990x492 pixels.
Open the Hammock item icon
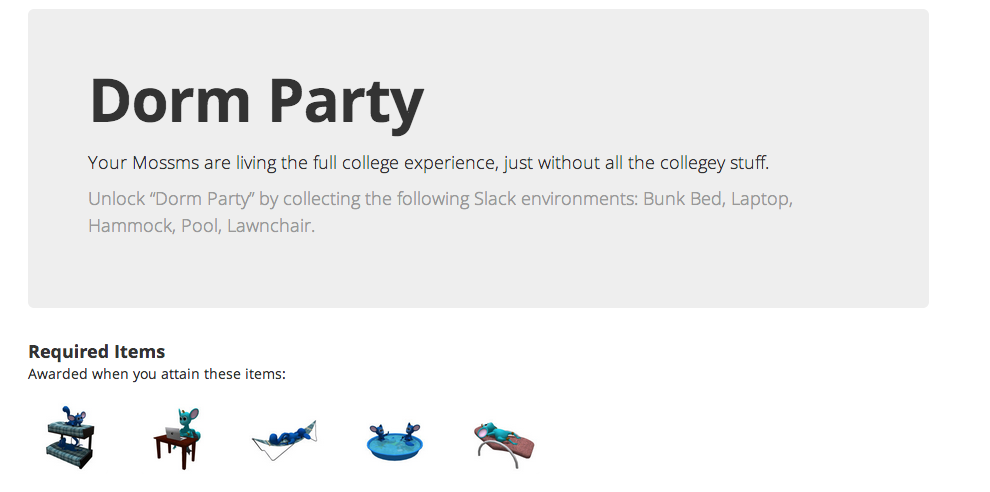(x=284, y=437)
